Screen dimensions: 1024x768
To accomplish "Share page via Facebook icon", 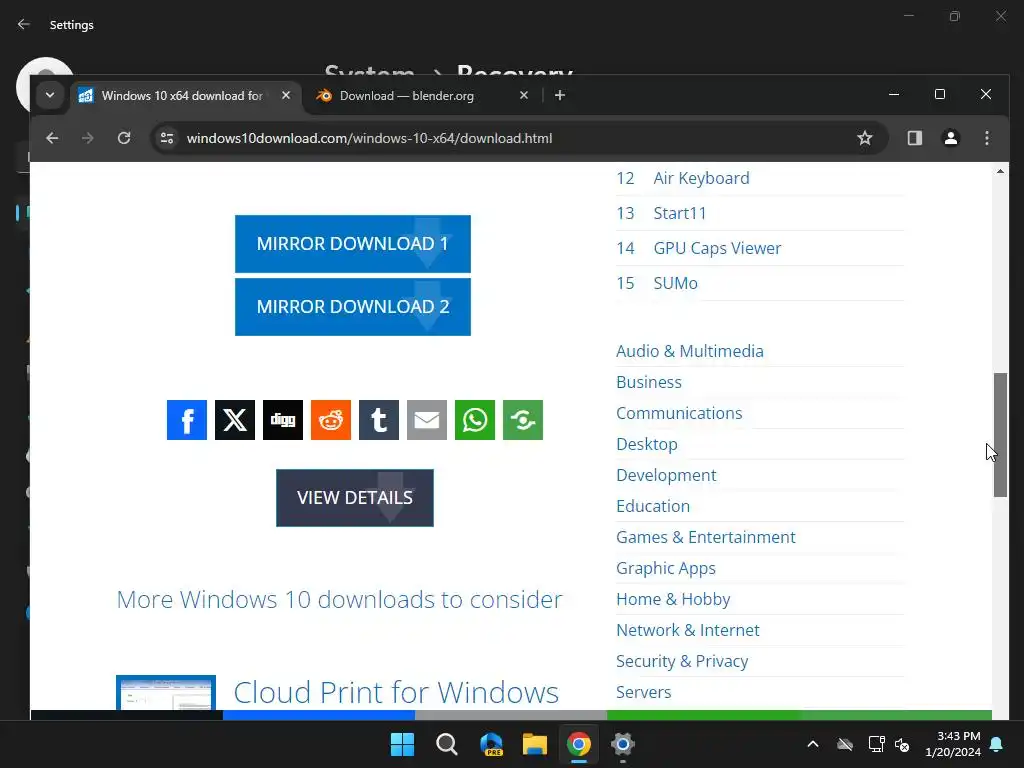I will [x=187, y=420].
